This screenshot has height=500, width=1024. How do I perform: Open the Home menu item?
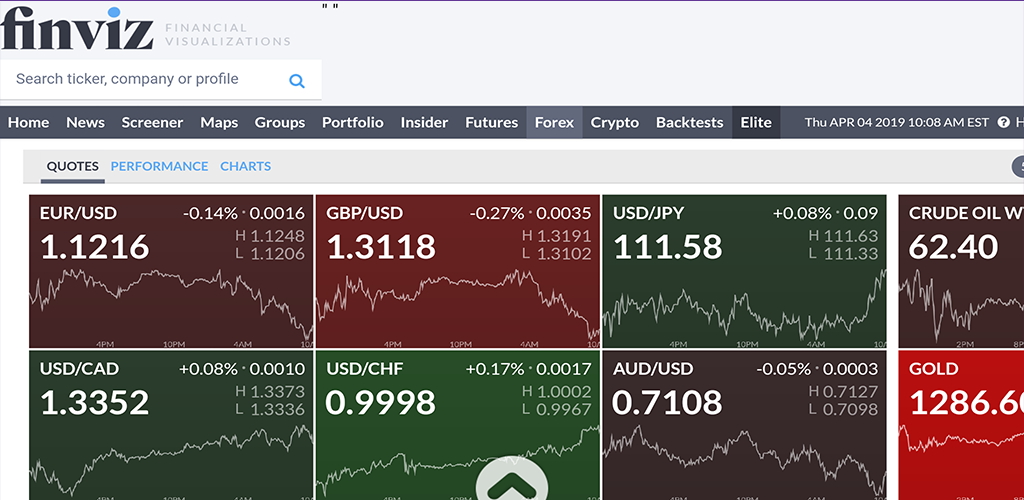pyautogui.click(x=29, y=123)
